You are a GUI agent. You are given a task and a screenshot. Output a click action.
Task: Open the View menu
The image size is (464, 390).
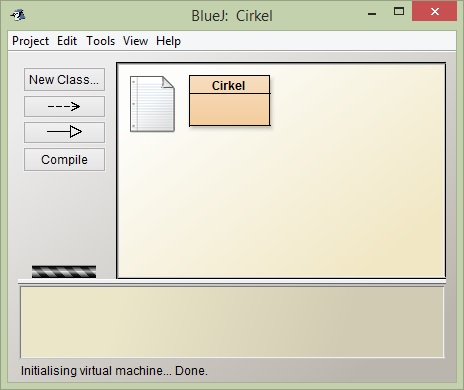coord(135,41)
